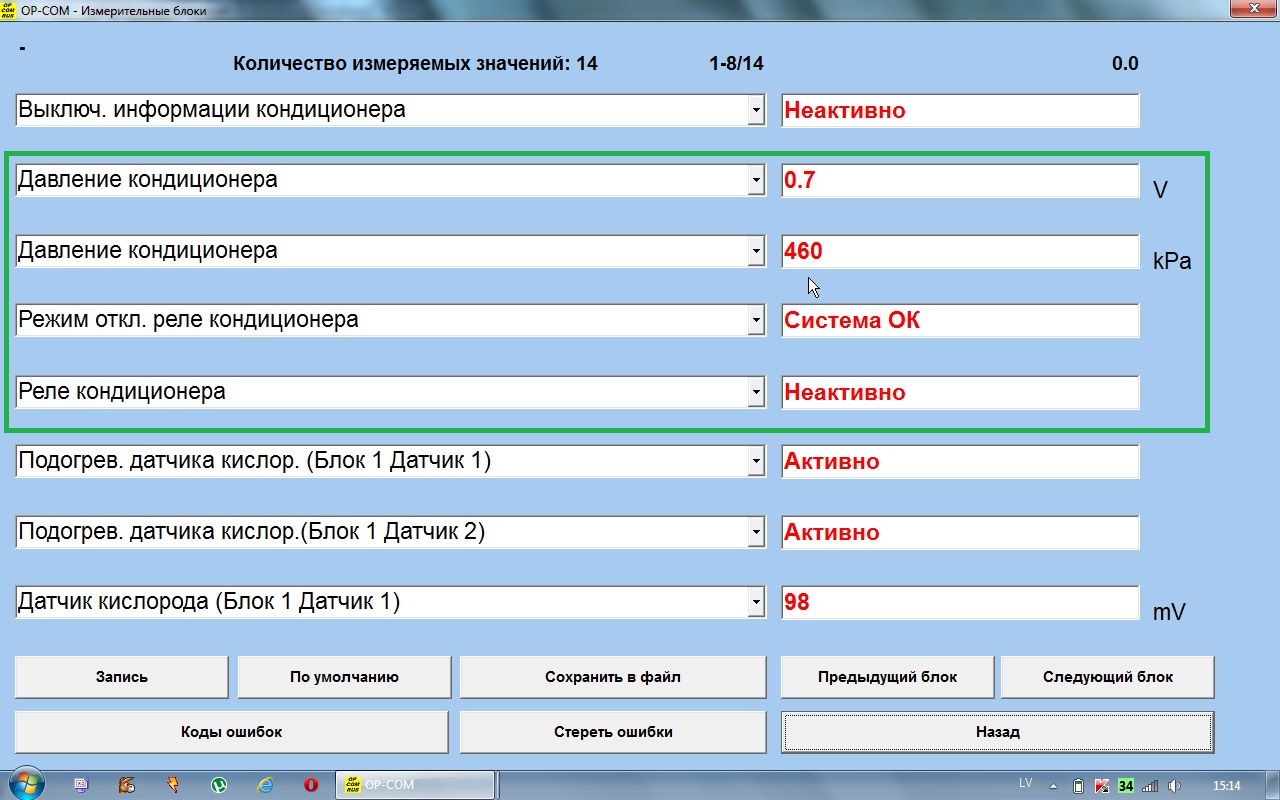Click the network signal tray icon
Viewport: 1280px width, 800px height.
coord(1150,785)
